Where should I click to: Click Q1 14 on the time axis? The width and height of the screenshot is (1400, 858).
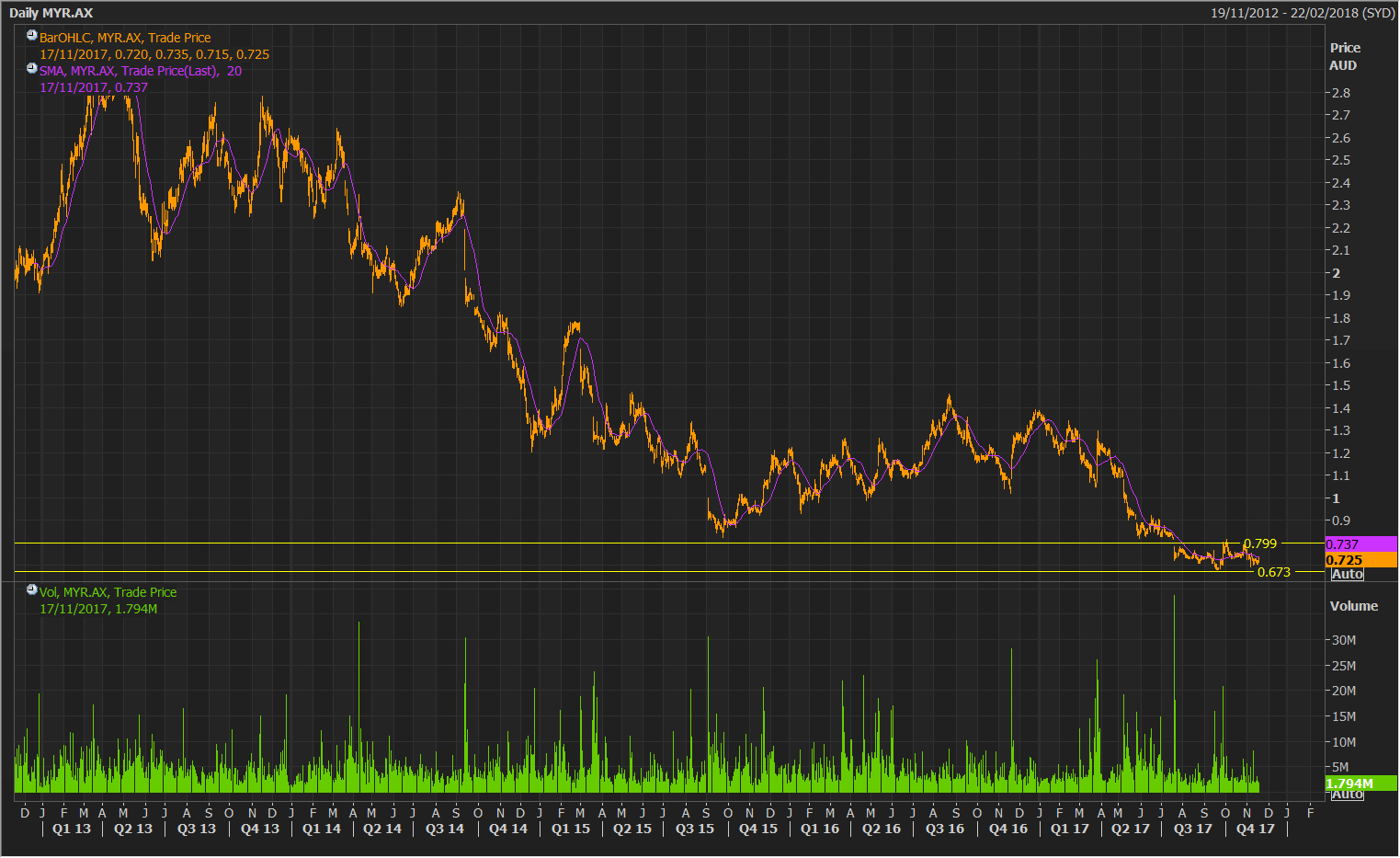coord(322,829)
